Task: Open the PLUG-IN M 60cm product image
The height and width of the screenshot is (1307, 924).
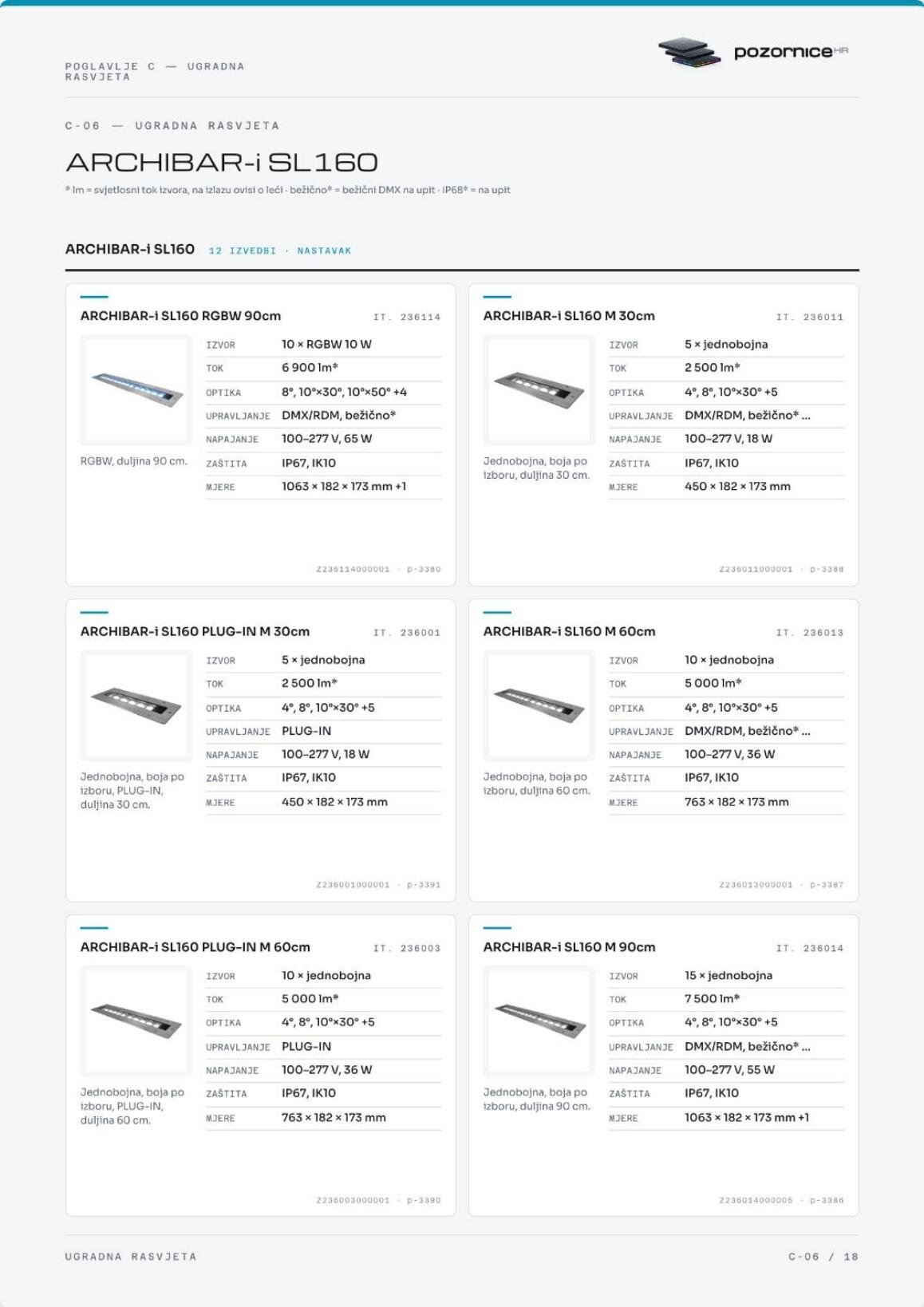Action: coord(136,1021)
